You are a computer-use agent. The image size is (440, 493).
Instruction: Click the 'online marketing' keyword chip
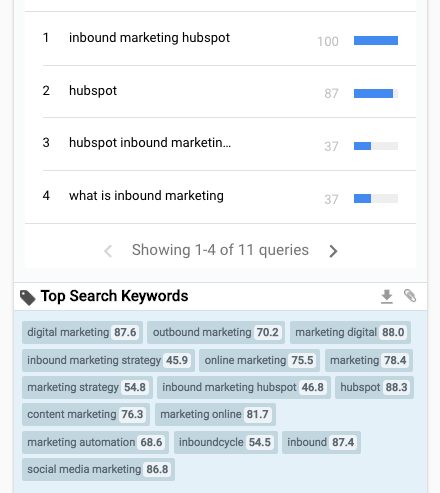pos(259,360)
